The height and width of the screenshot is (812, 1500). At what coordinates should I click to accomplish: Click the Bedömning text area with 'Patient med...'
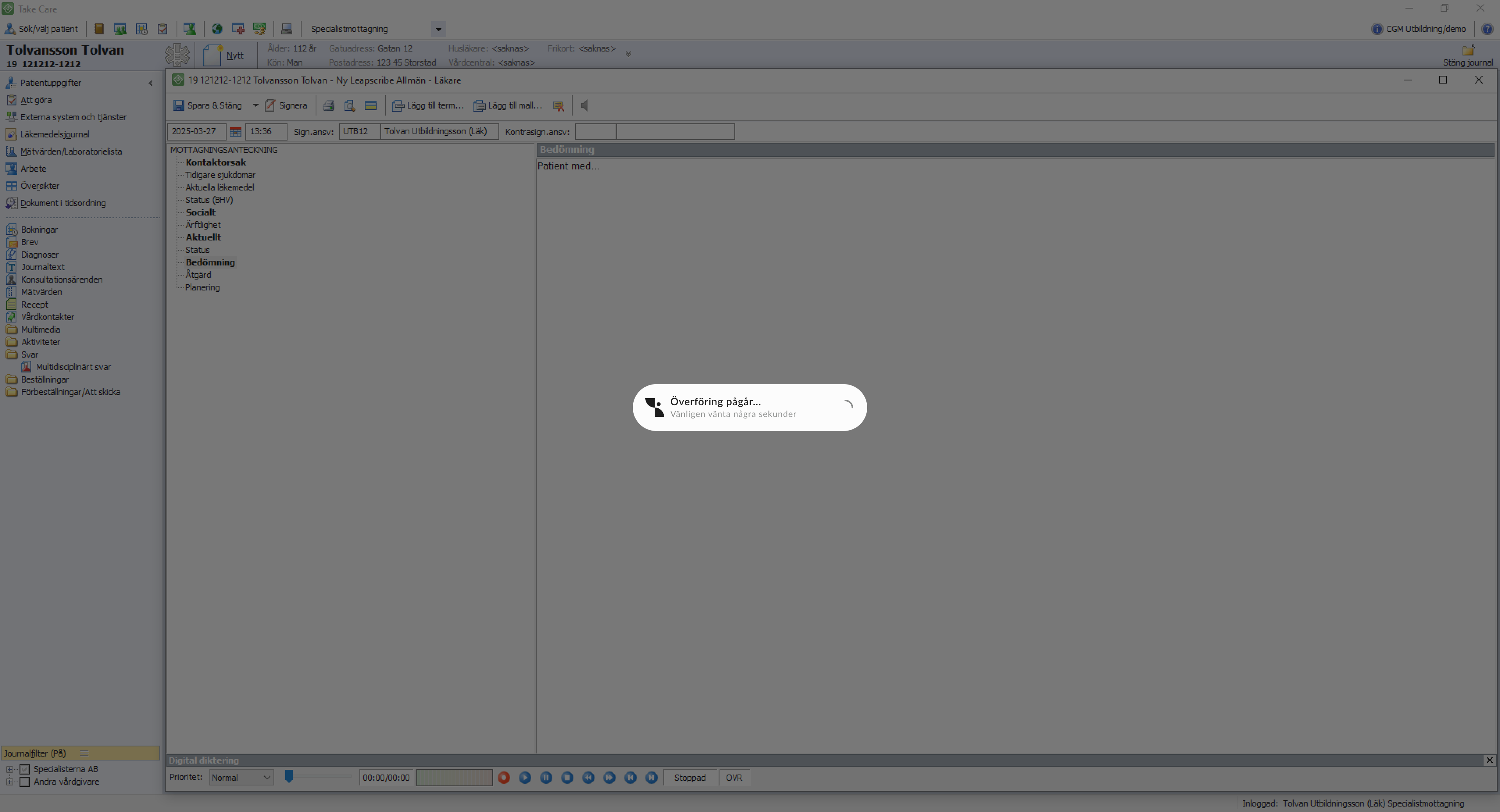1015,456
